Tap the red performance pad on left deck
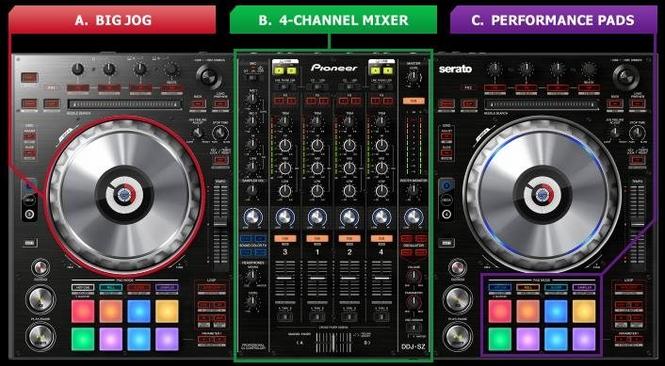The image size is (665, 366). [x=83, y=311]
